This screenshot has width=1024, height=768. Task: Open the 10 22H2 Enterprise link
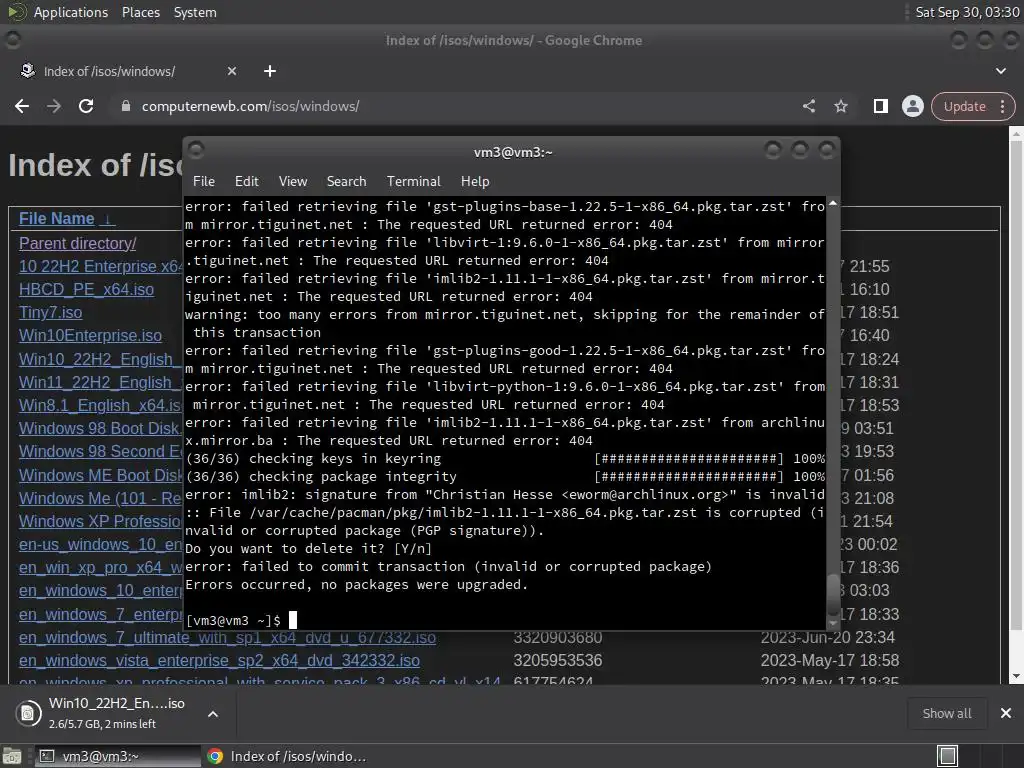pos(101,266)
